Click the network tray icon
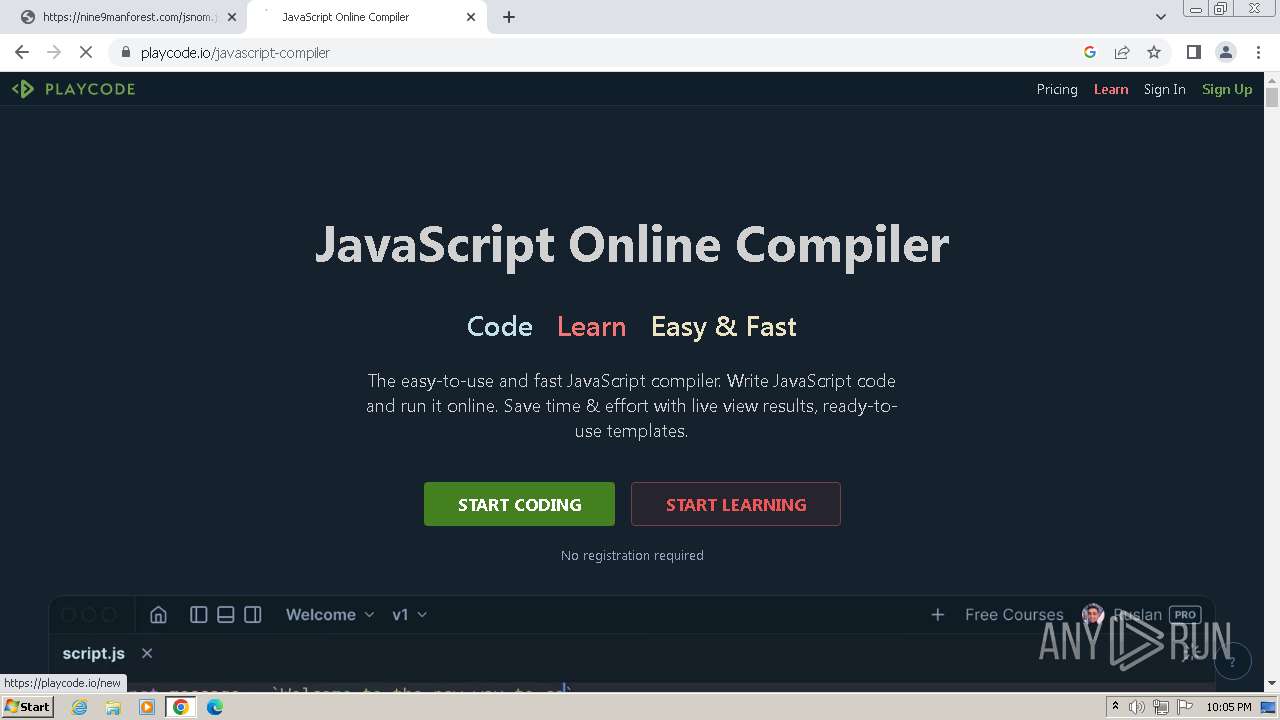Screen dimensions: 1280x720 (1161, 707)
